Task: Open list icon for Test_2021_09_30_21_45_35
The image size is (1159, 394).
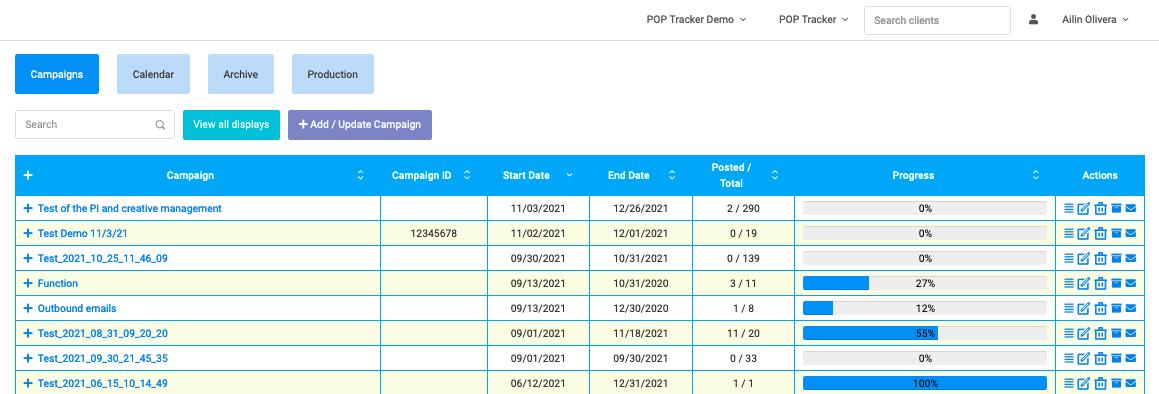Action: (x=1069, y=359)
